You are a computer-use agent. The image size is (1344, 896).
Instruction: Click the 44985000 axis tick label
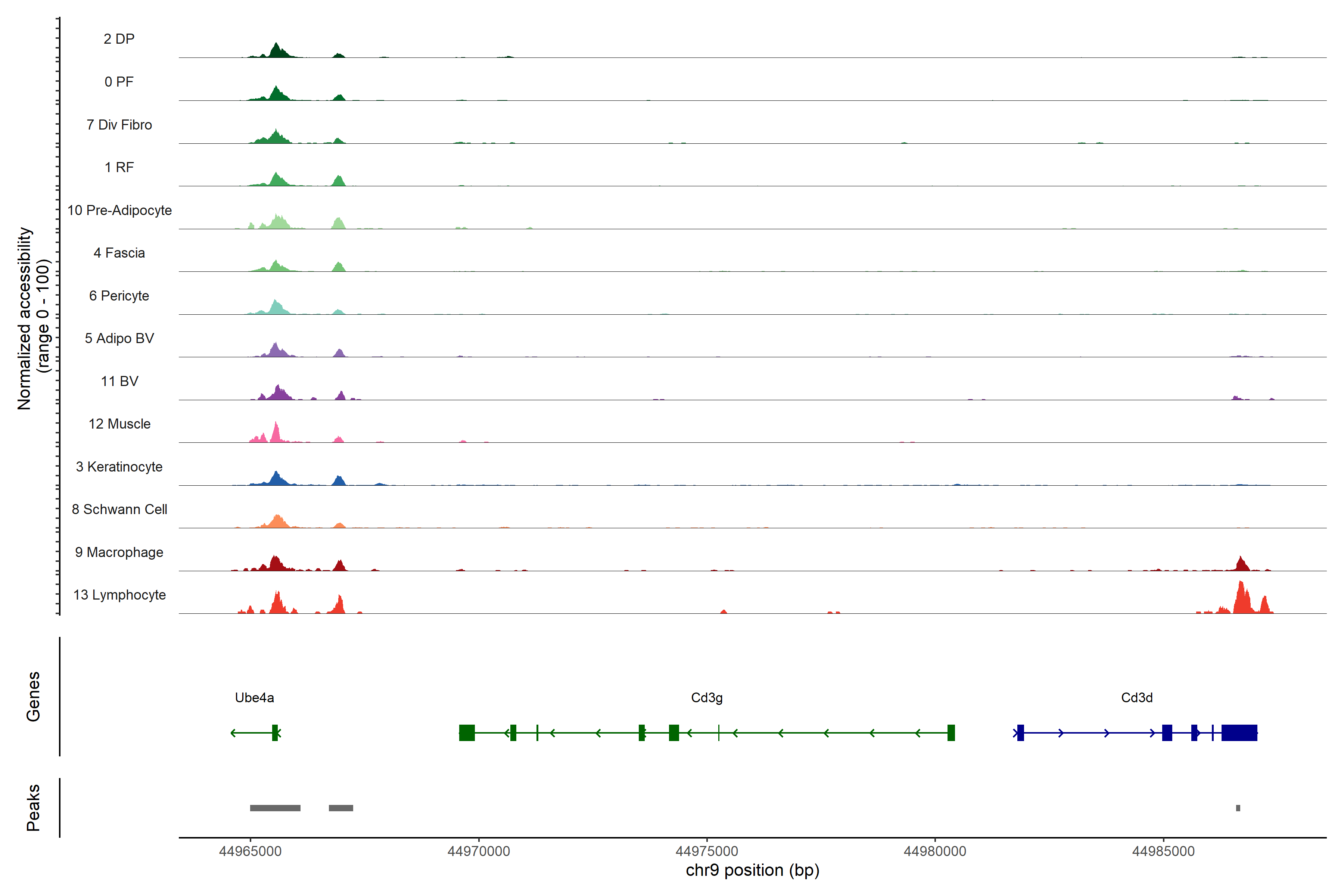[1163, 852]
